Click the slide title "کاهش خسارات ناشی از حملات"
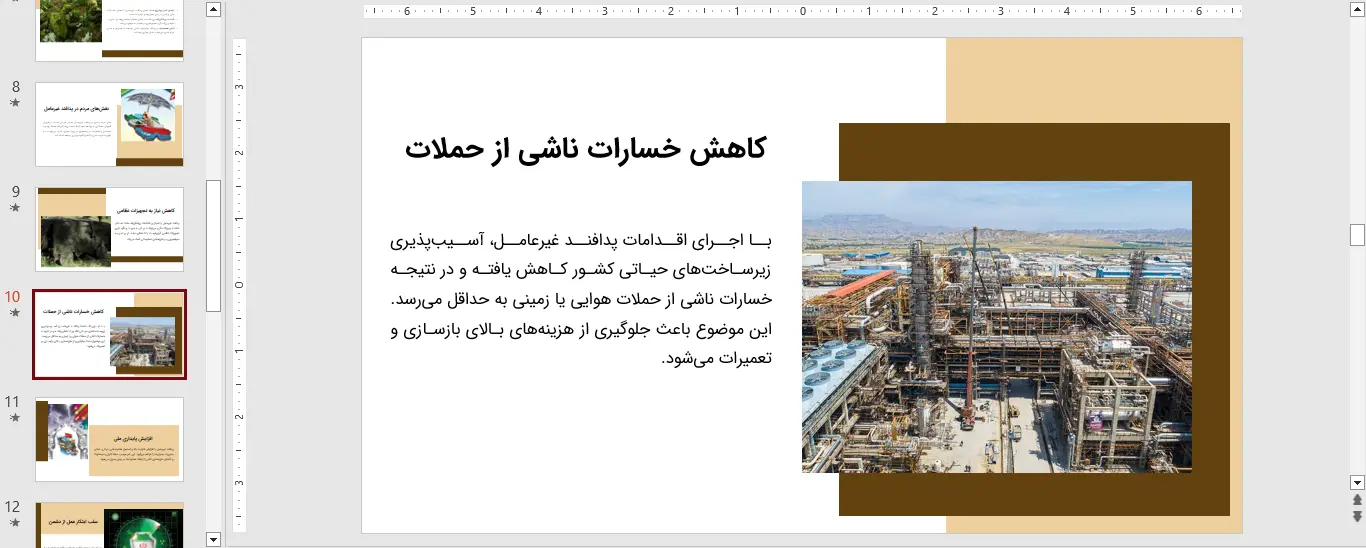 585,149
